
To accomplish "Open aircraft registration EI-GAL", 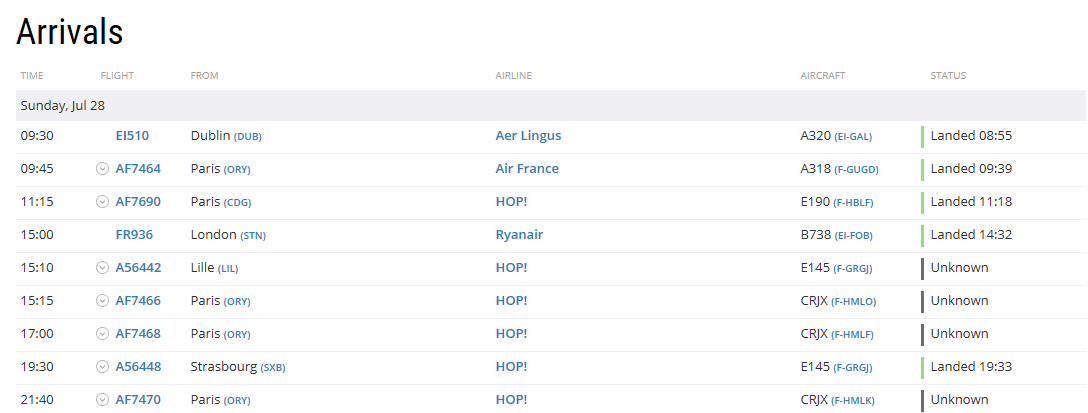I will click(853, 137).
